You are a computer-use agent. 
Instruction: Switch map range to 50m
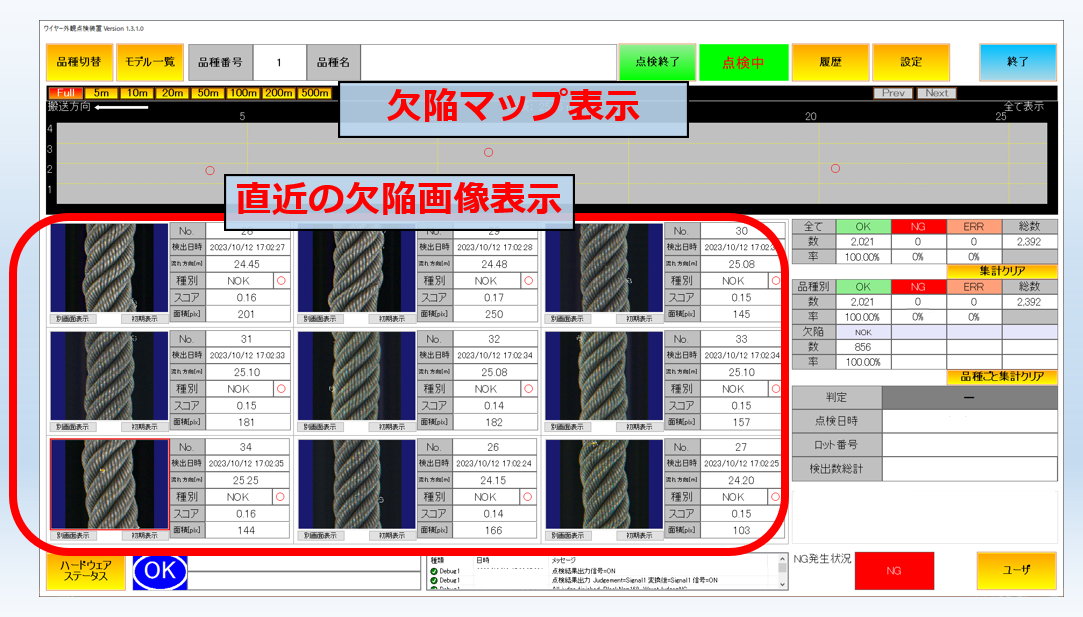[x=208, y=93]
